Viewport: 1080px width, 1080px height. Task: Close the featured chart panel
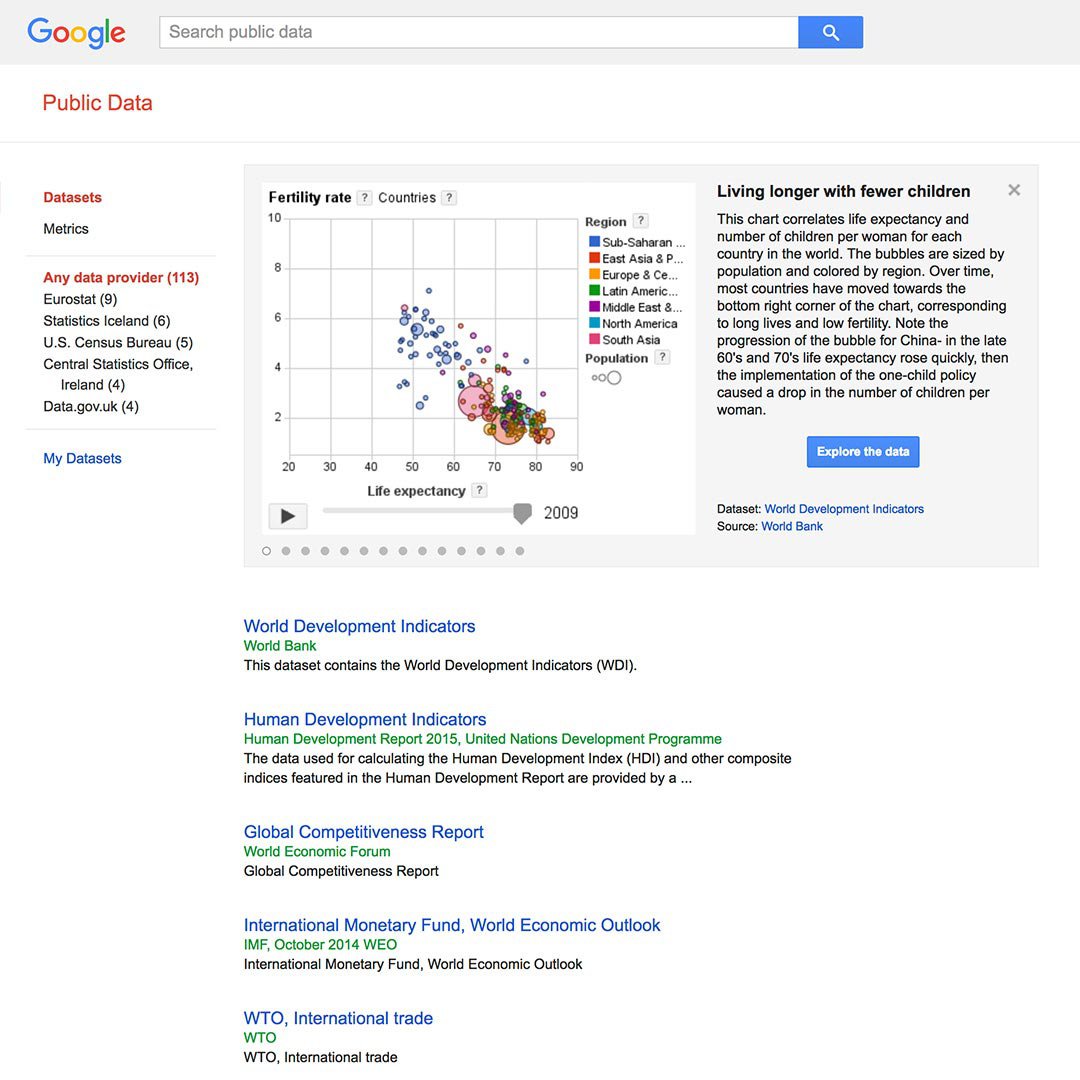pos(1014,190)
